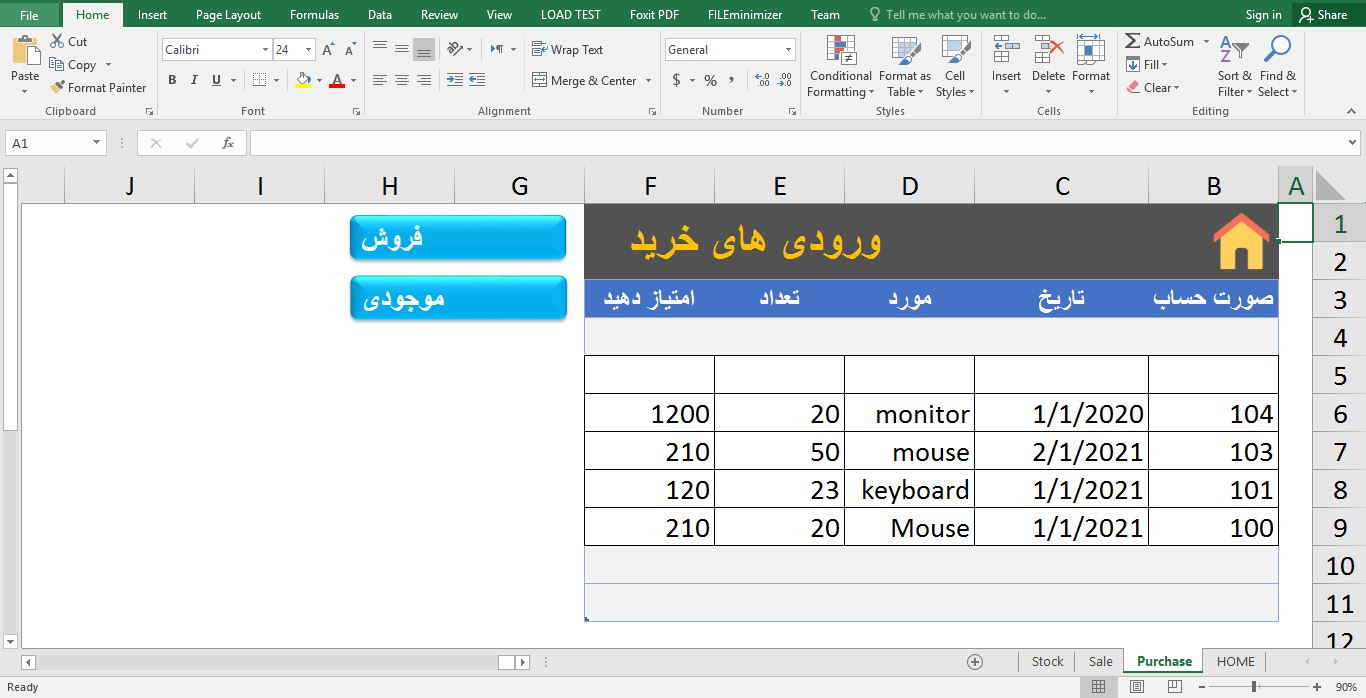Switch to Normal view in status bar
This screenshot has height=698, width=1366.
point(1098,687)
